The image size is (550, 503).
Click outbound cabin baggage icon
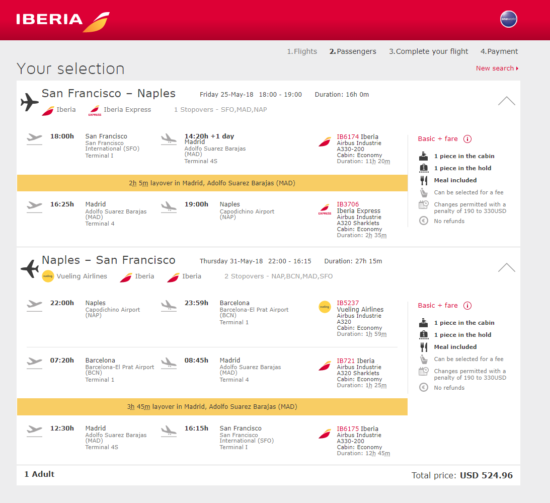[423, 156]
